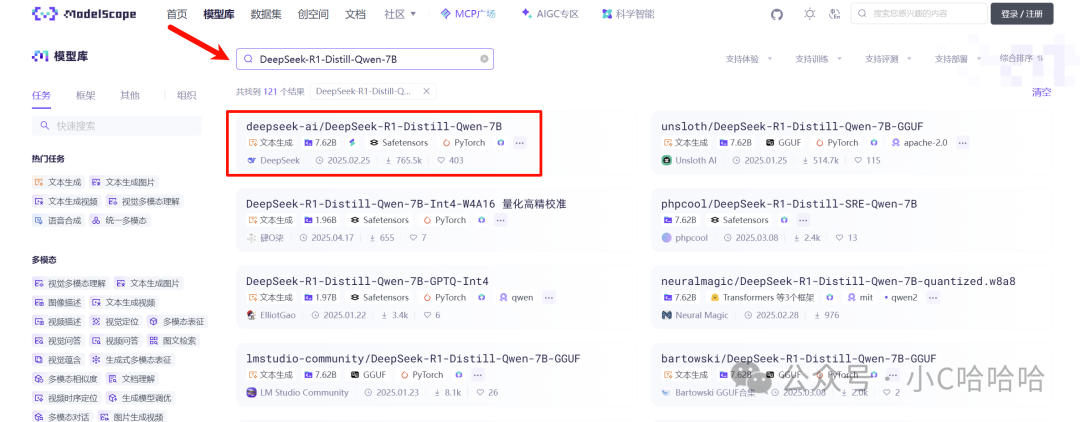Open the 支持体验 filter dropdown
1080x422 pixels.
click(x=749, y=59)
